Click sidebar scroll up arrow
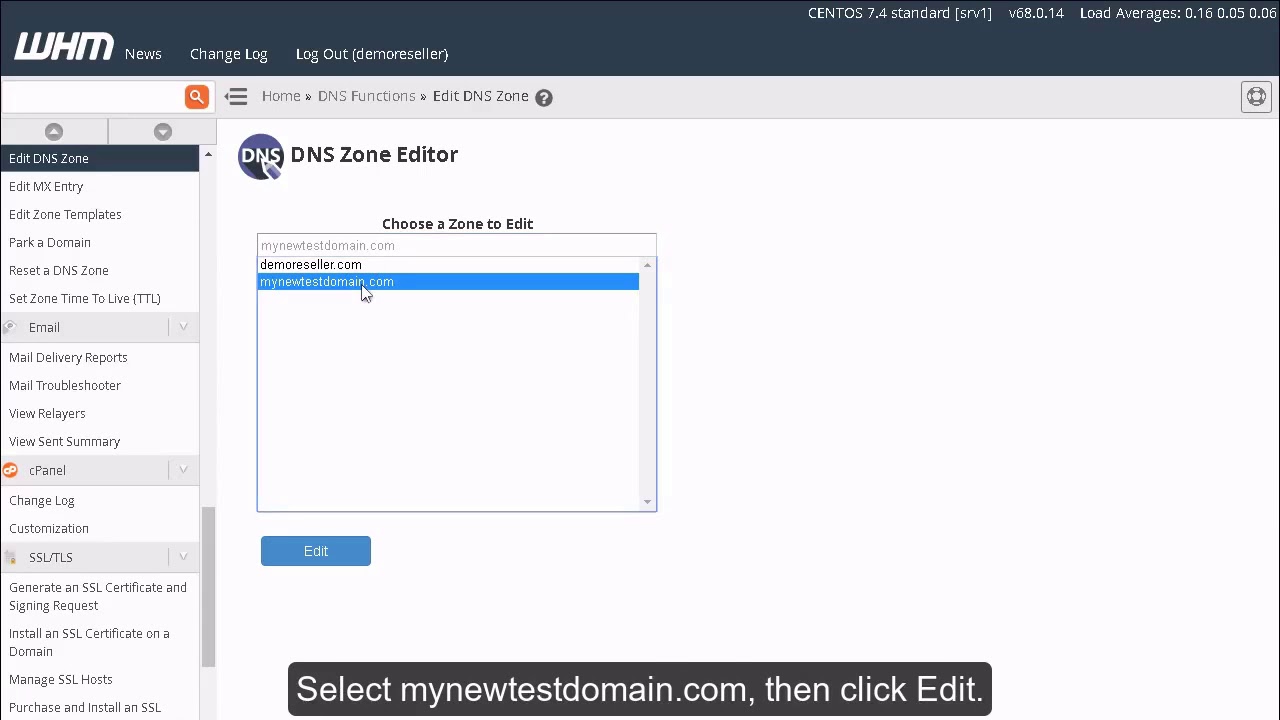The image size is (1280, 720). tap(208, 154)
